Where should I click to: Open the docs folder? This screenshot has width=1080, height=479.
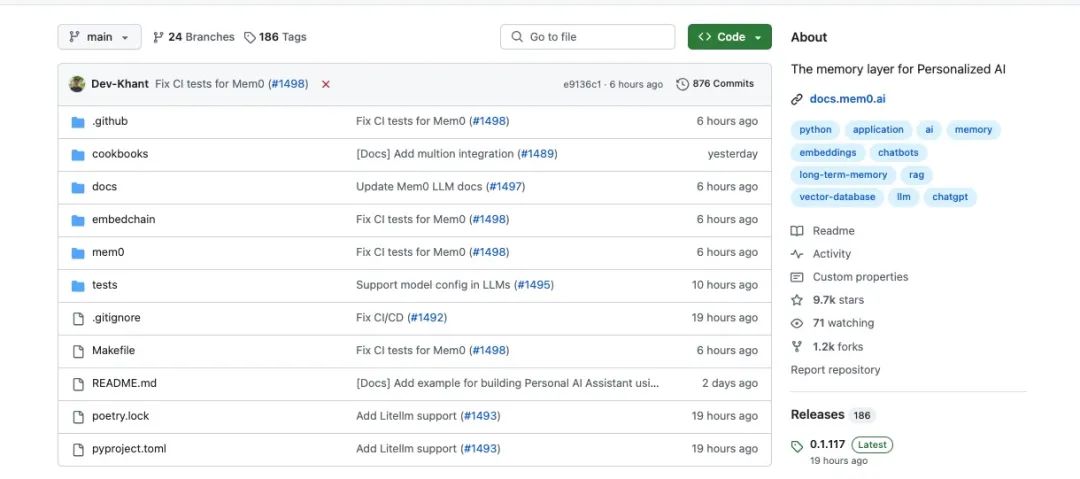click(105, 187)
